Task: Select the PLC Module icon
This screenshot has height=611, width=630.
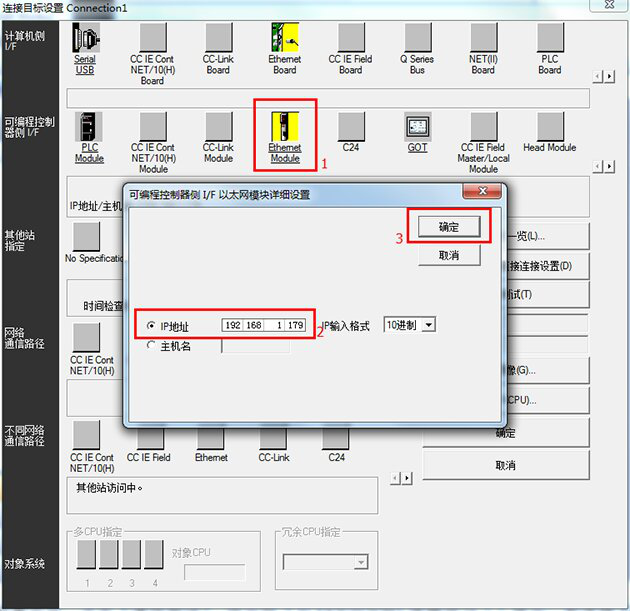Action: click(x=89, y=126)
